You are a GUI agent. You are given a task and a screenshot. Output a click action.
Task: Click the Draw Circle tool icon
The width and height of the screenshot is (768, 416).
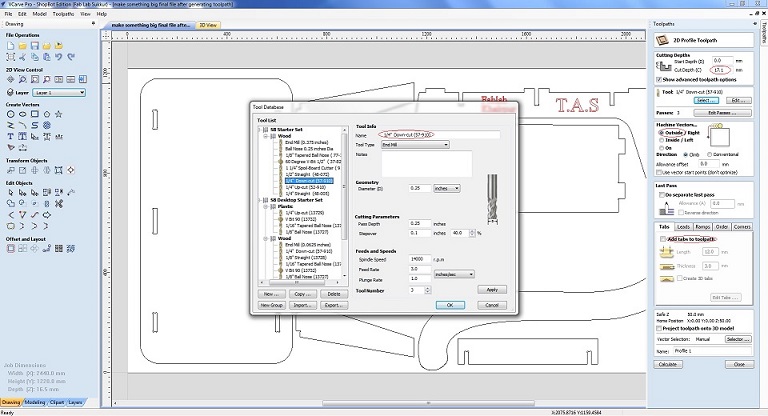coord(10,115)
